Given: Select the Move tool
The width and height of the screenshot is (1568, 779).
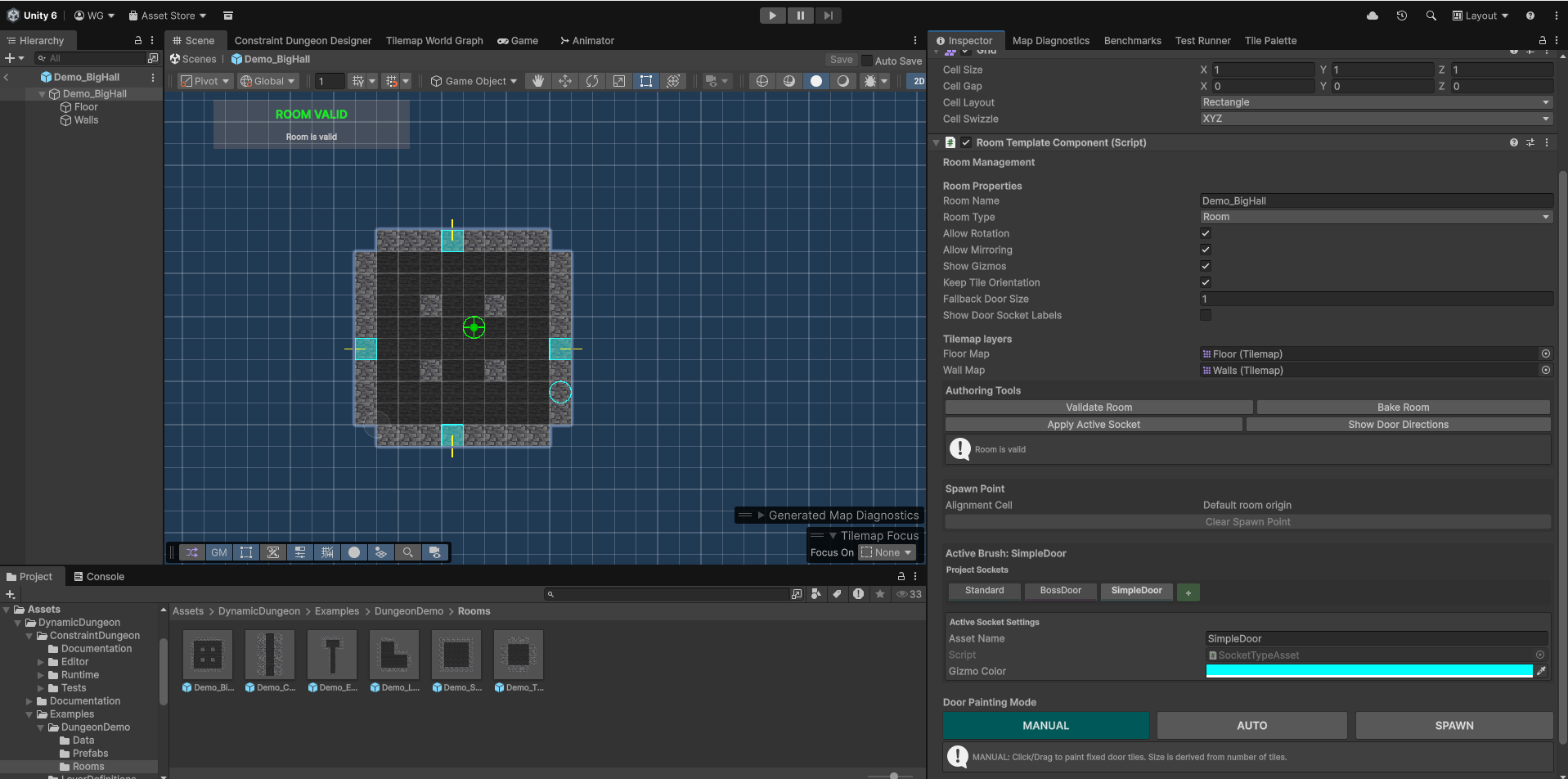Looking at the screenshot, I should (565, 81).
